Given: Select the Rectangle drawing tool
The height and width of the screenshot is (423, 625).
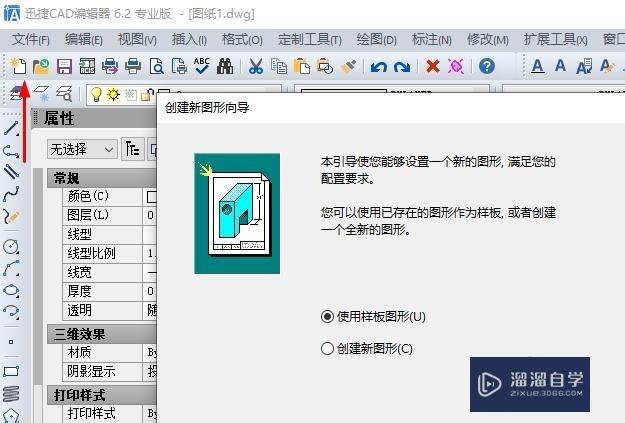Looking at the screenshot, I should [x=11, y=372].
